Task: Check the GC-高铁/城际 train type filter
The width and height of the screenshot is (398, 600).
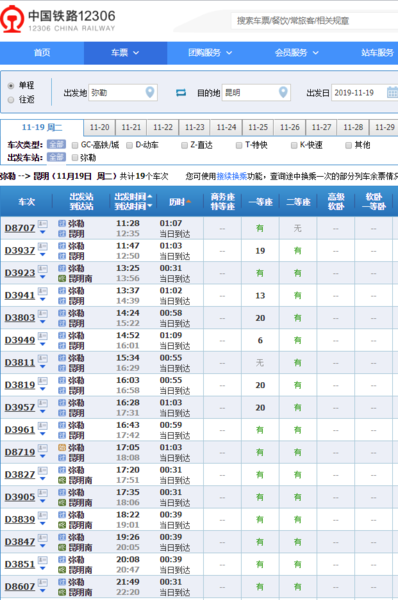Action: (75, 145)
